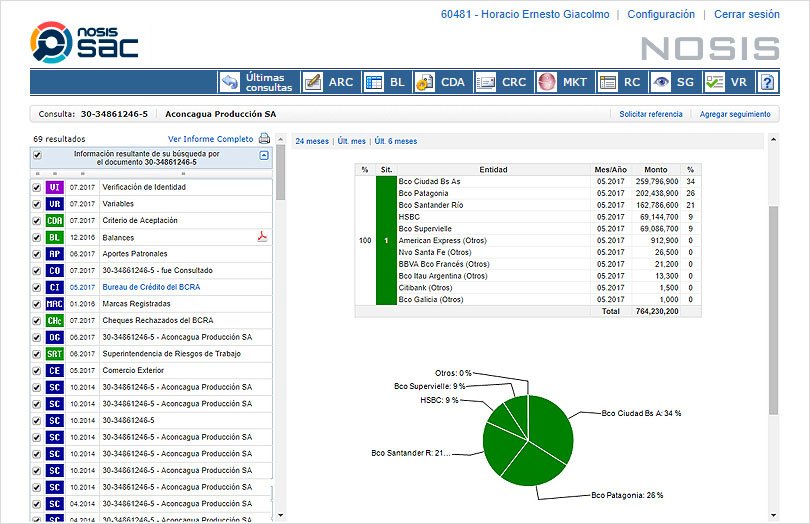Open the RC report icon
Viewport: 810px width, 524px height.
coord(608,82)
